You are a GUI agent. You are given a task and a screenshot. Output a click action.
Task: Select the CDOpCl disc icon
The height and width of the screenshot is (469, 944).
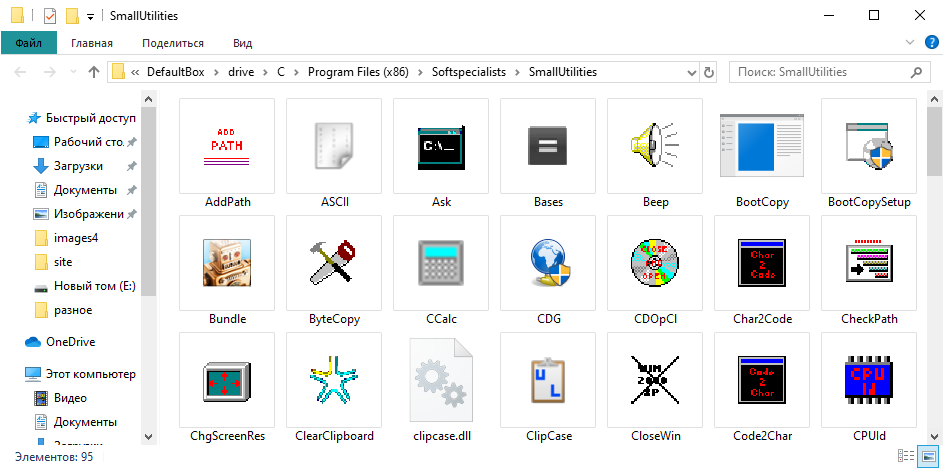click(655, 262)
